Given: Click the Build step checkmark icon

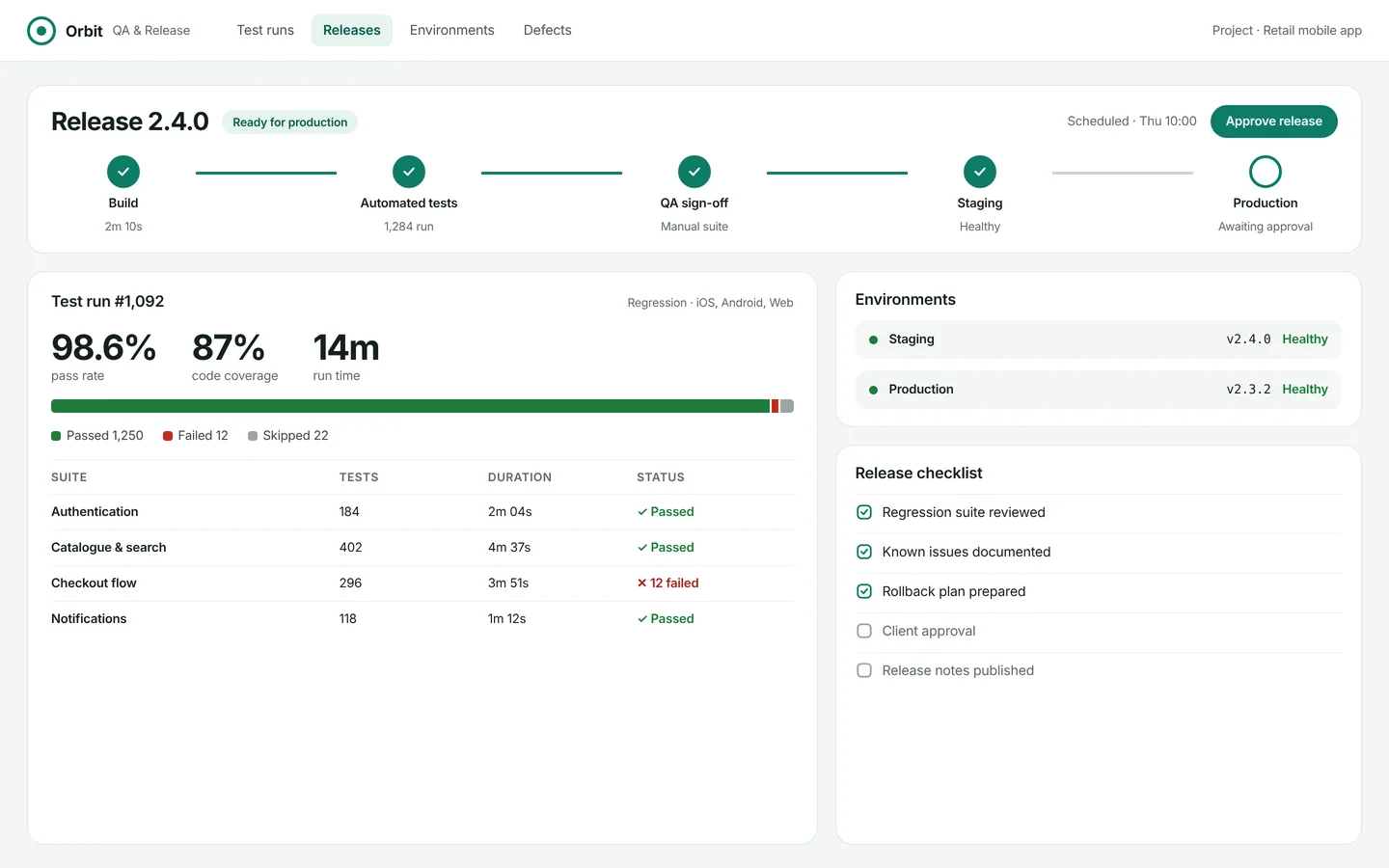Looking at the screenshot, I should coord(123,172).
